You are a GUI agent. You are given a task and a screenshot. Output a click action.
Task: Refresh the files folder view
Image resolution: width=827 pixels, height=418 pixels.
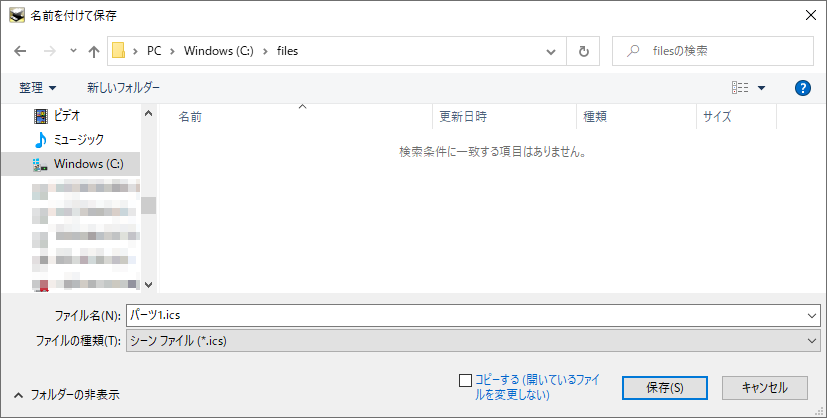583,51
